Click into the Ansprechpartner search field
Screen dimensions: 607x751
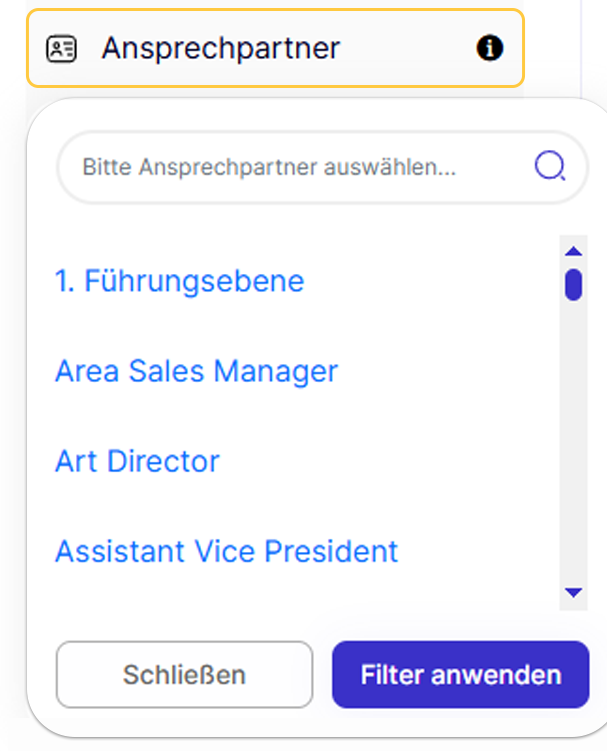pyautogui.click(x=300, y=166)
